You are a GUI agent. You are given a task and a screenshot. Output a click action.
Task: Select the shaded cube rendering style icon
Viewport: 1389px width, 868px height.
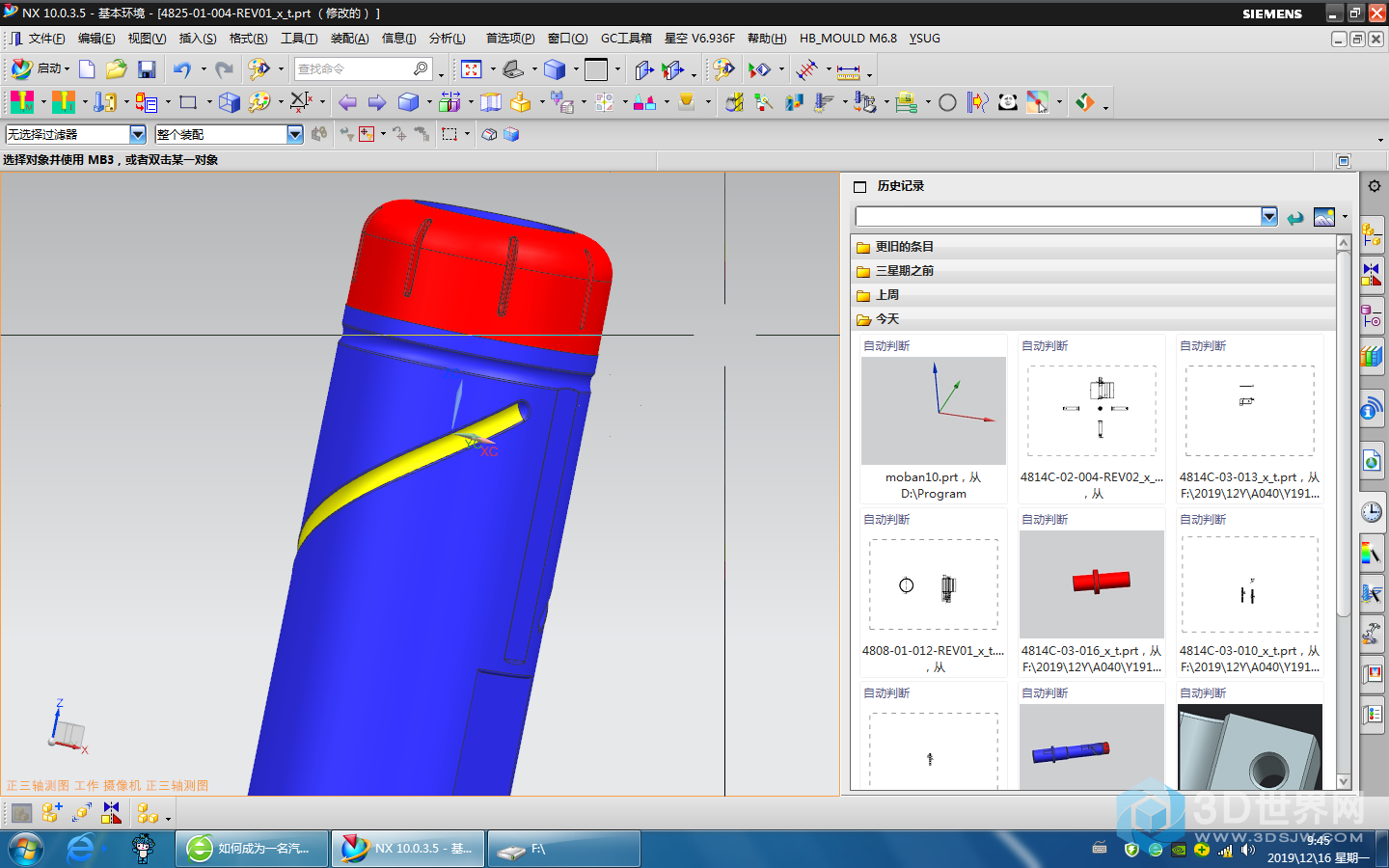(x=554, y=69)
